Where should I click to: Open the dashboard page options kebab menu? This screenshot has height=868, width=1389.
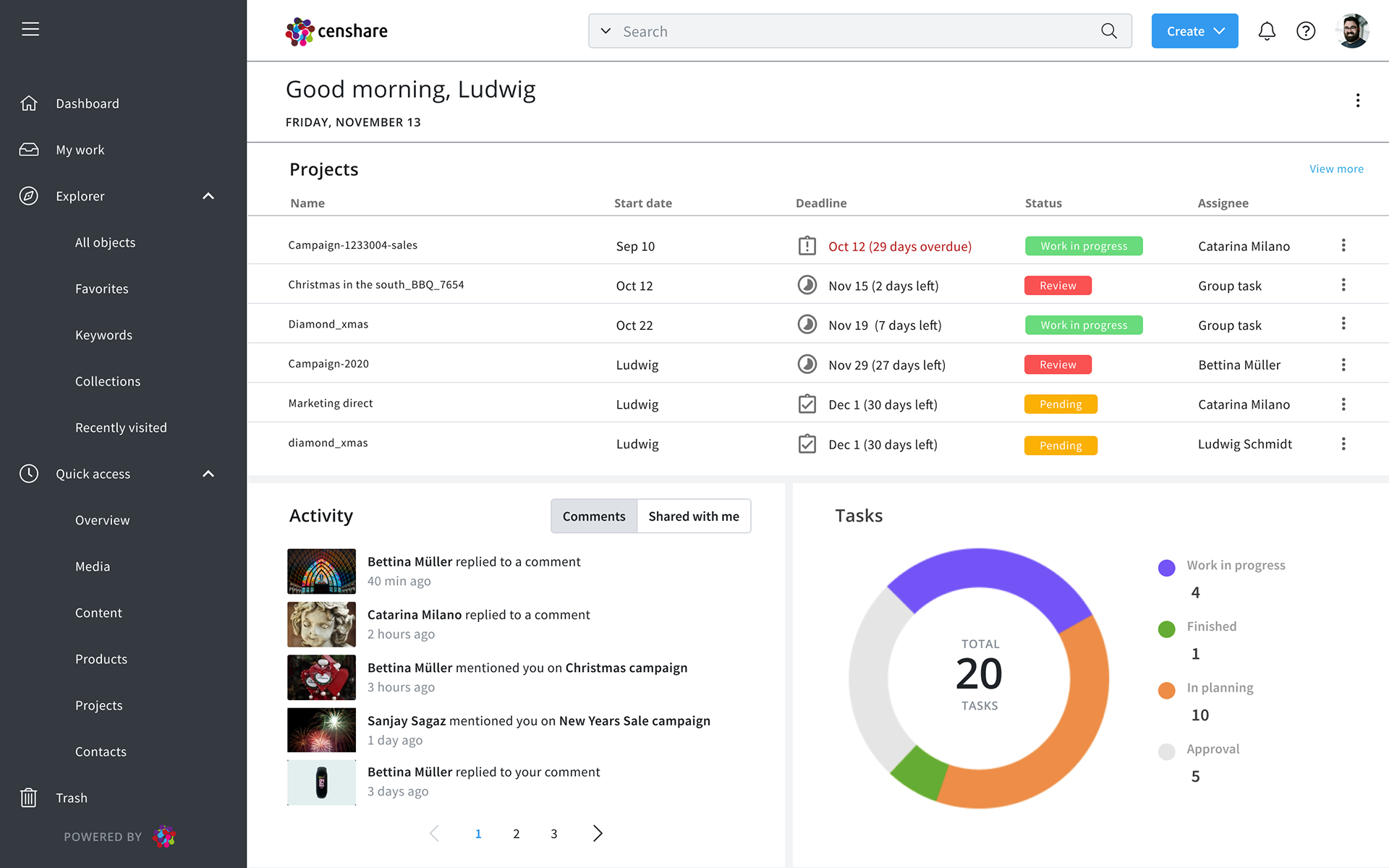1357,101
